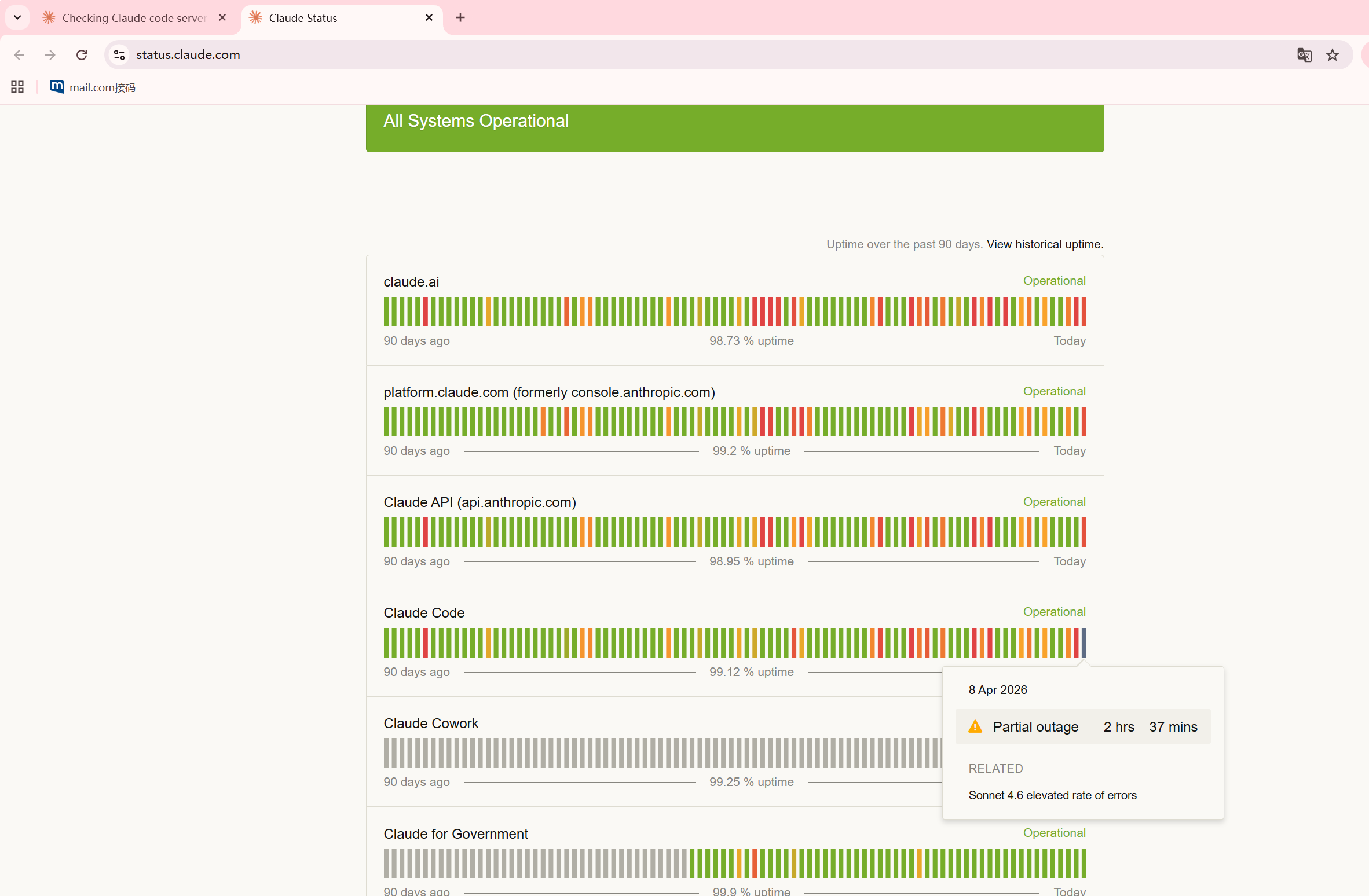Switch to Checking Claude code server tab
The height and width of the screenshot is (896, 1369).
tap(134, 18)
